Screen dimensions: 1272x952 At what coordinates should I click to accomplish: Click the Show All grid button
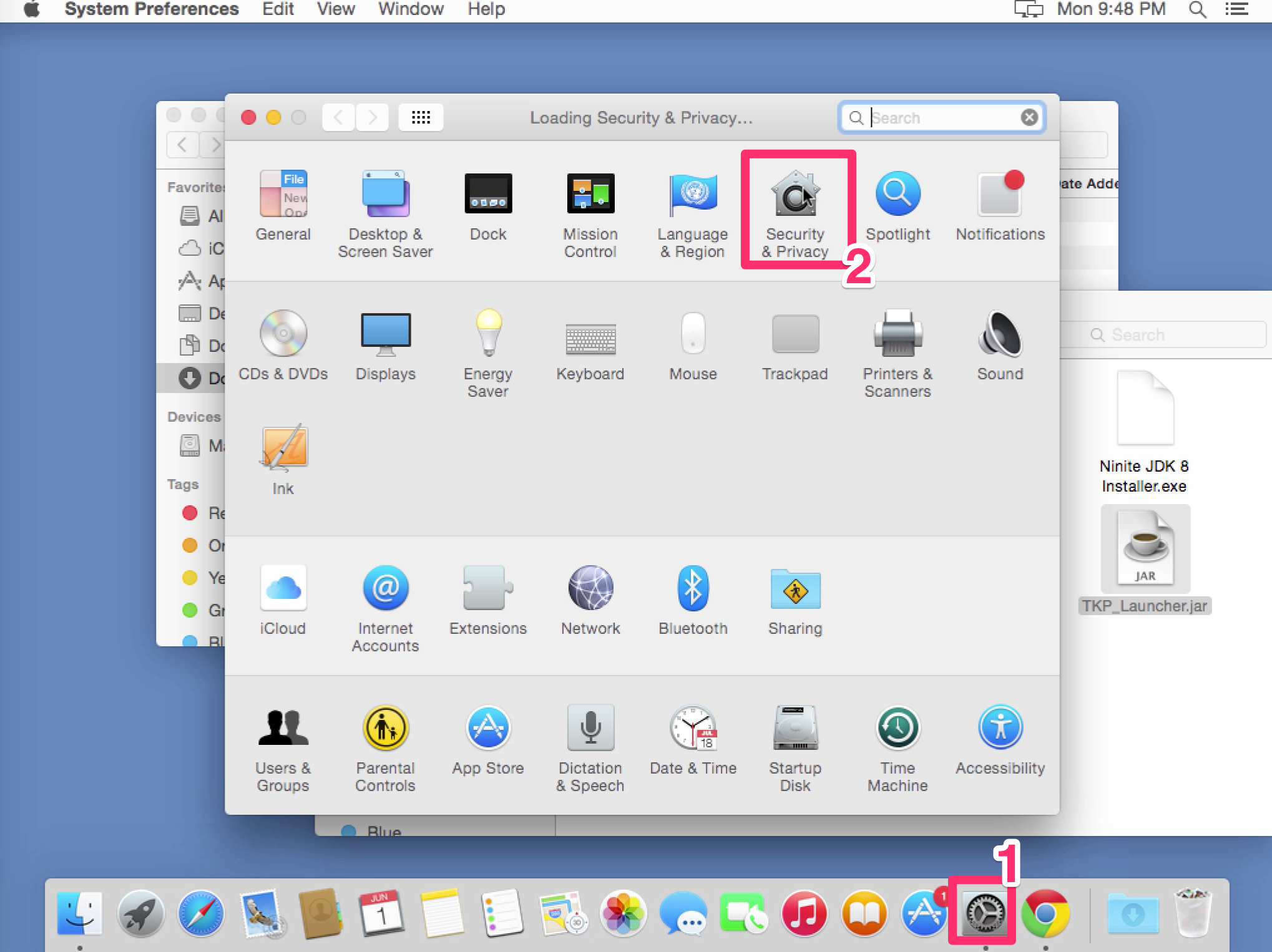point(421,117)
